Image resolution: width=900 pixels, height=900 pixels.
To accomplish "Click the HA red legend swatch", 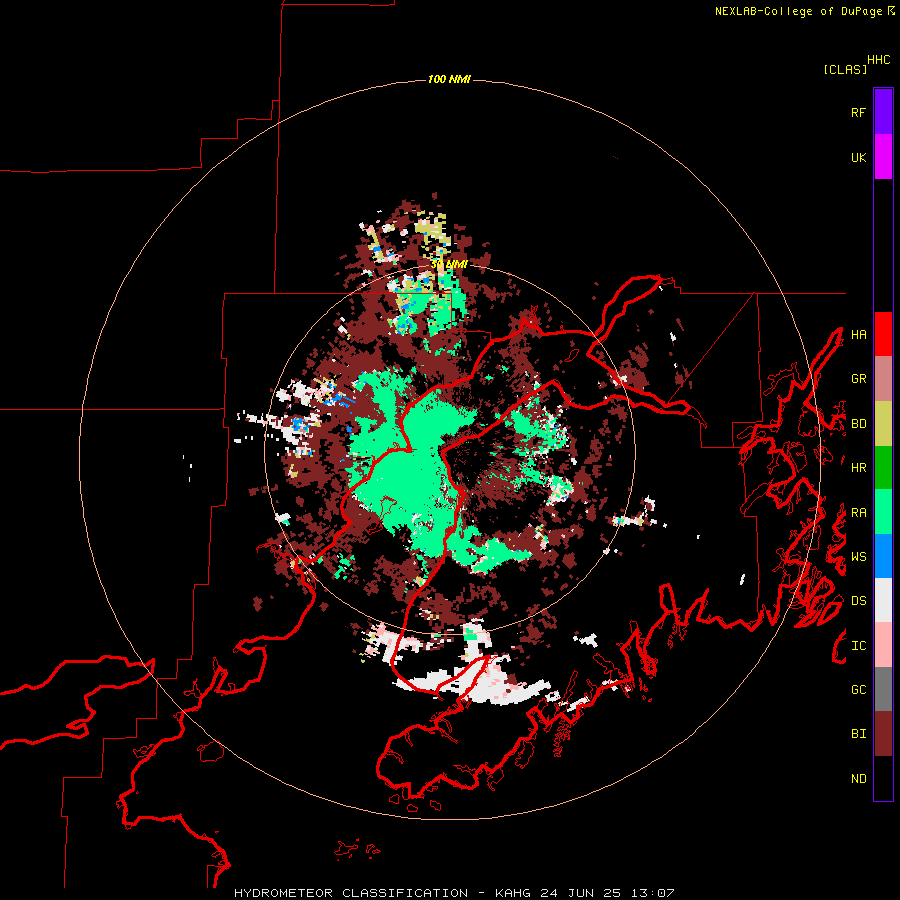I will coord(883,334).
